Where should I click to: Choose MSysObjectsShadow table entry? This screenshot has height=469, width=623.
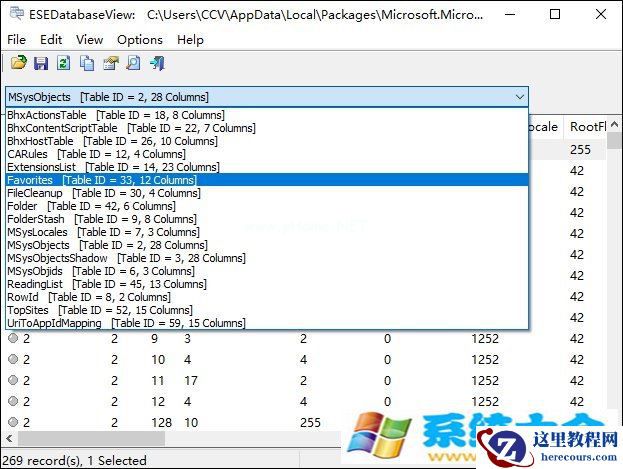[267, 258]
